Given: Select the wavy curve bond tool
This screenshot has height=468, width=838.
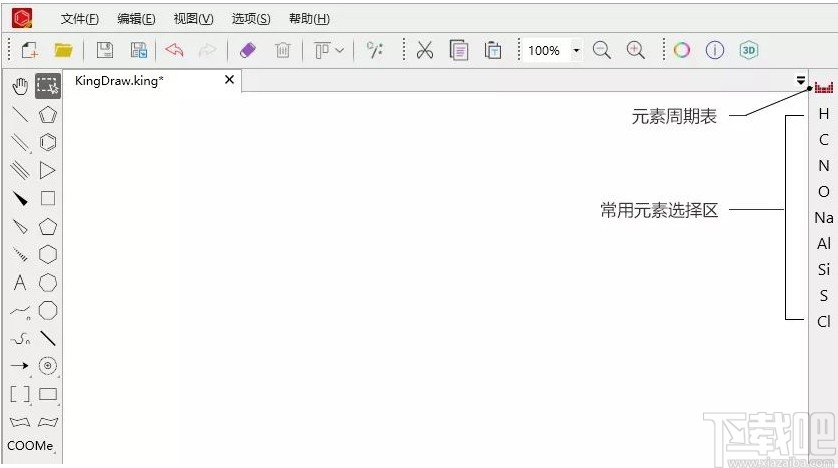Looking at the screenshot, I should 20,339.
